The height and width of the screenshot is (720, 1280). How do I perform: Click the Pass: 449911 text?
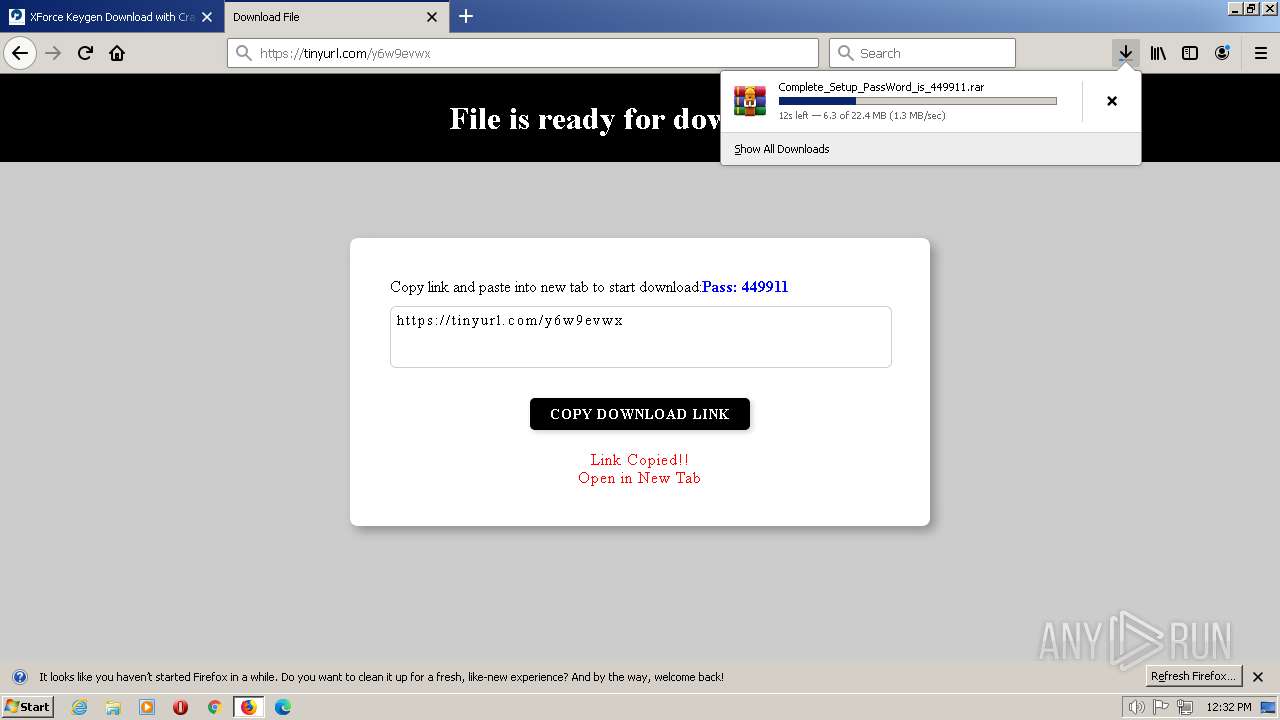pos(745,287)
